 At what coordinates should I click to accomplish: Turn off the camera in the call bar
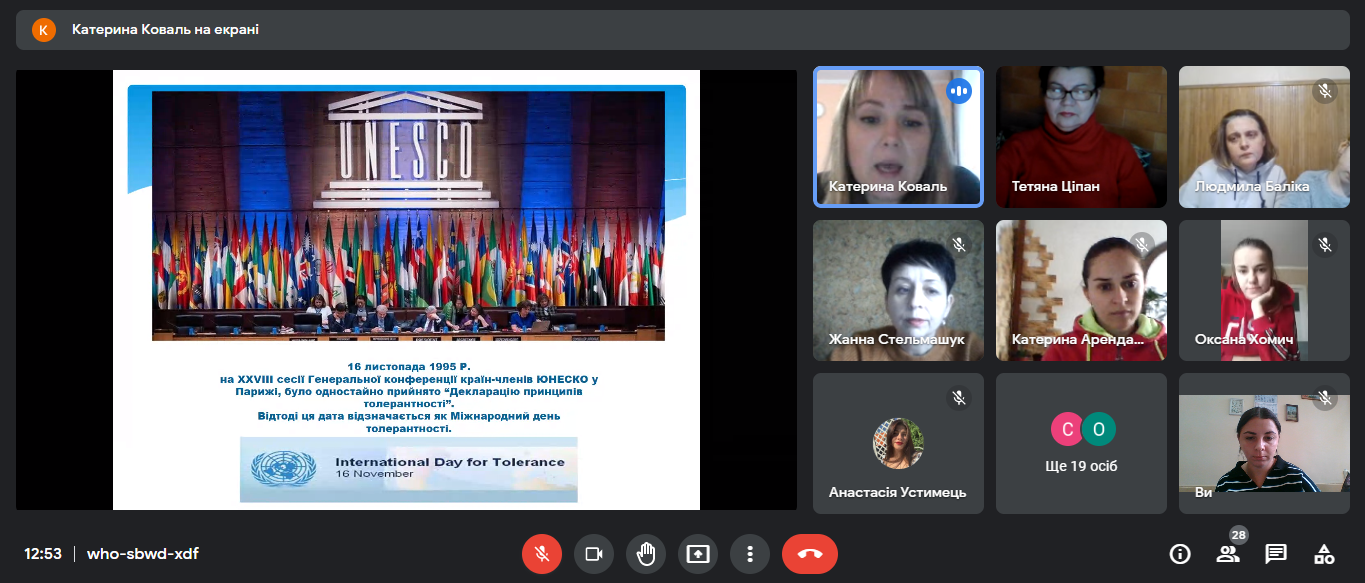point(594,553)
